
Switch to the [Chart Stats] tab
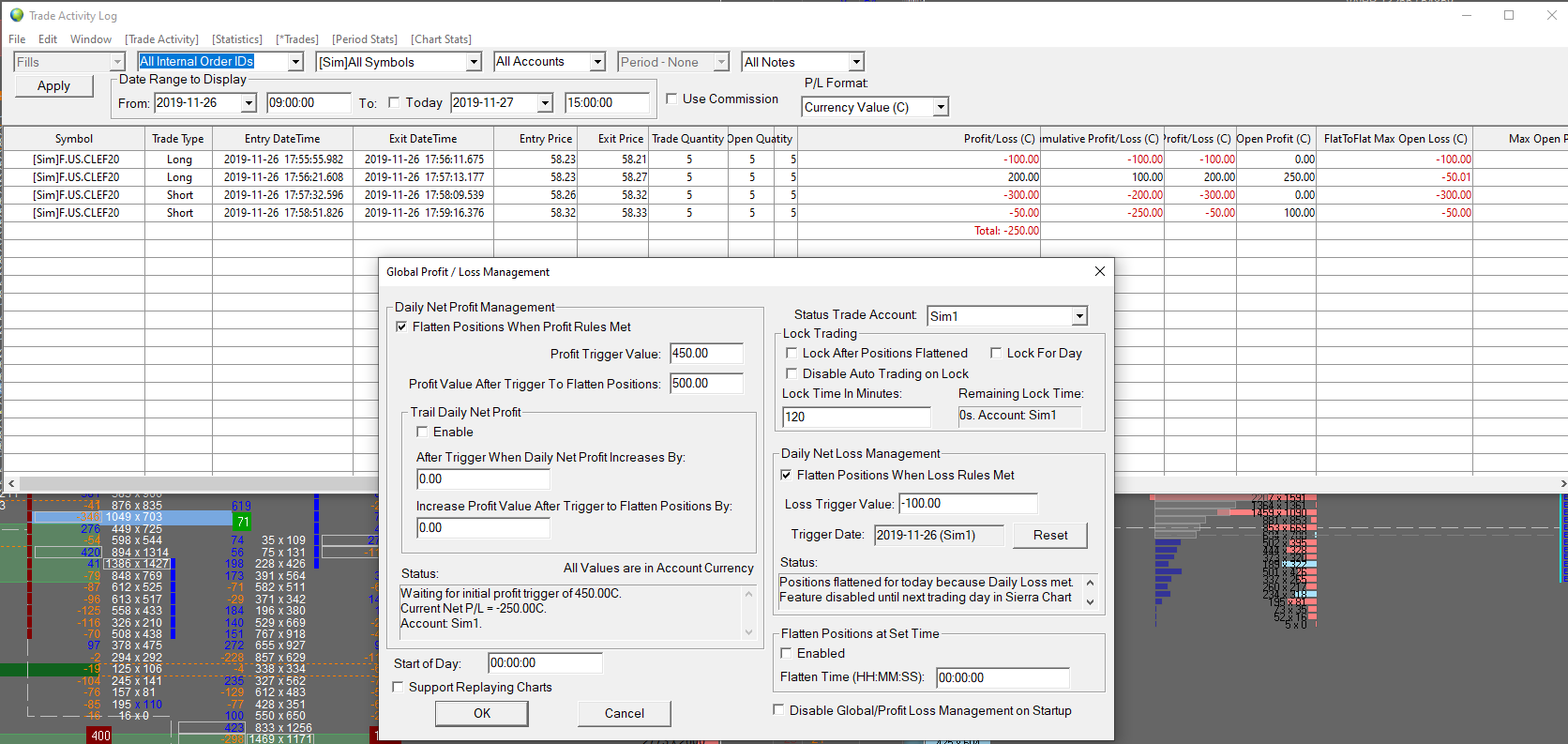tap(441, 39)
